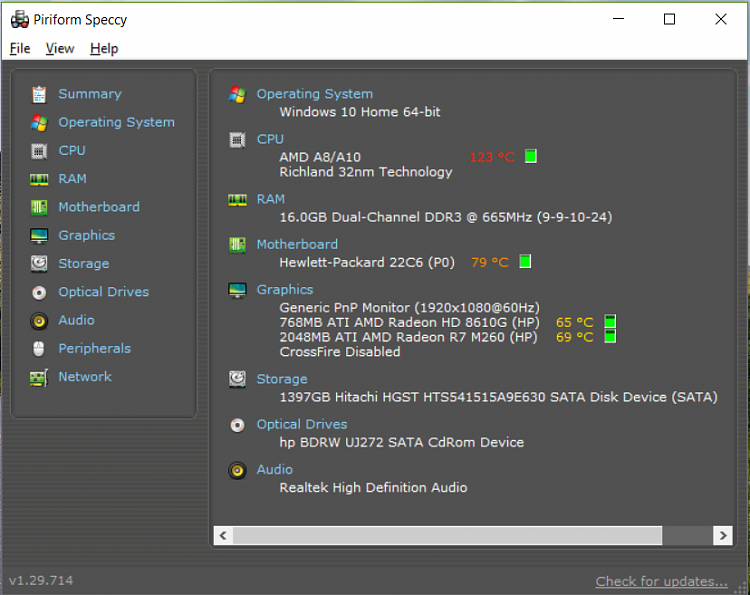Select Motherboard in the sidebar
The image size is (750, 595).
pyautogui.click(x=99, y=207)
